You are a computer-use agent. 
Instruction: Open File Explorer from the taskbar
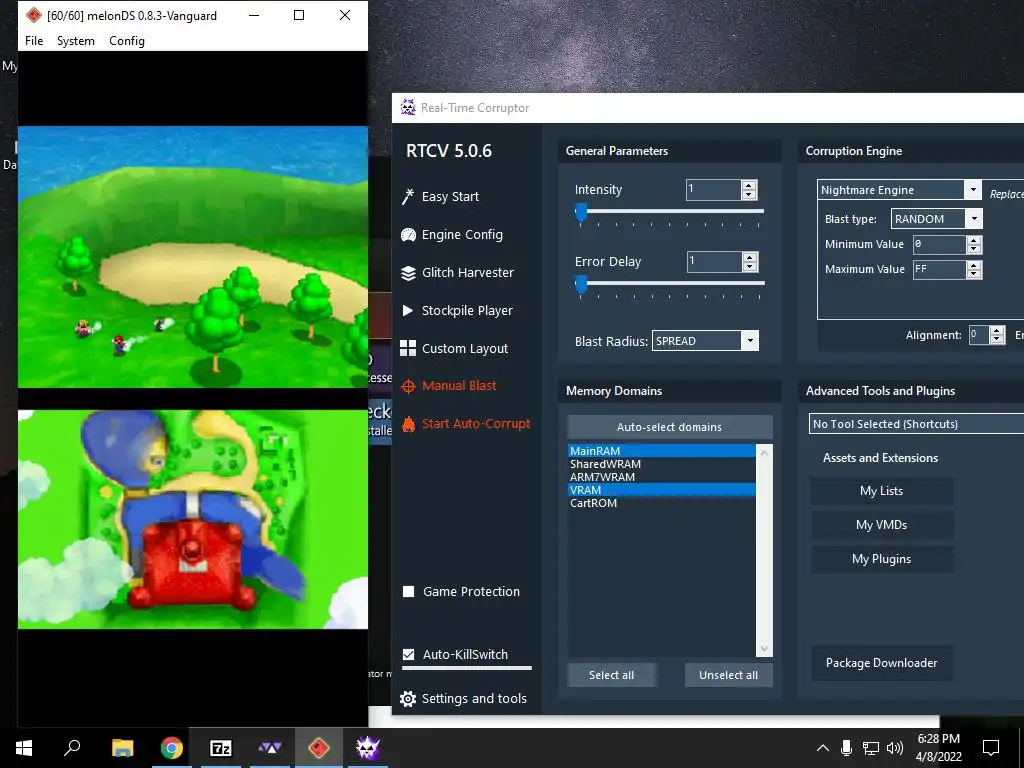coord(122,748)
